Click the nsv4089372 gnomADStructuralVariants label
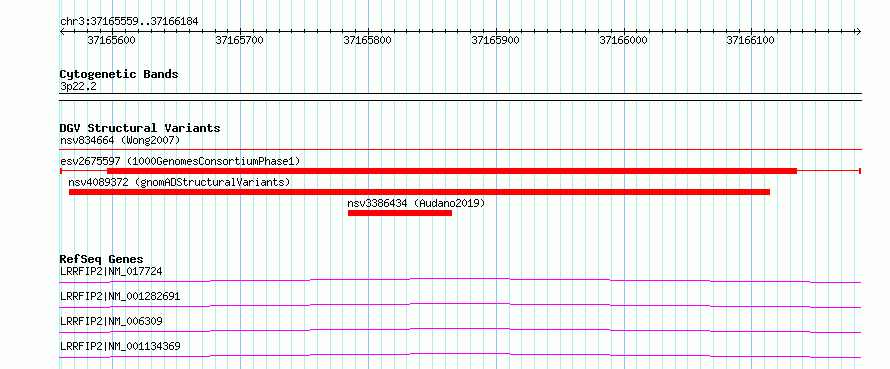 [x=179, y=182]
